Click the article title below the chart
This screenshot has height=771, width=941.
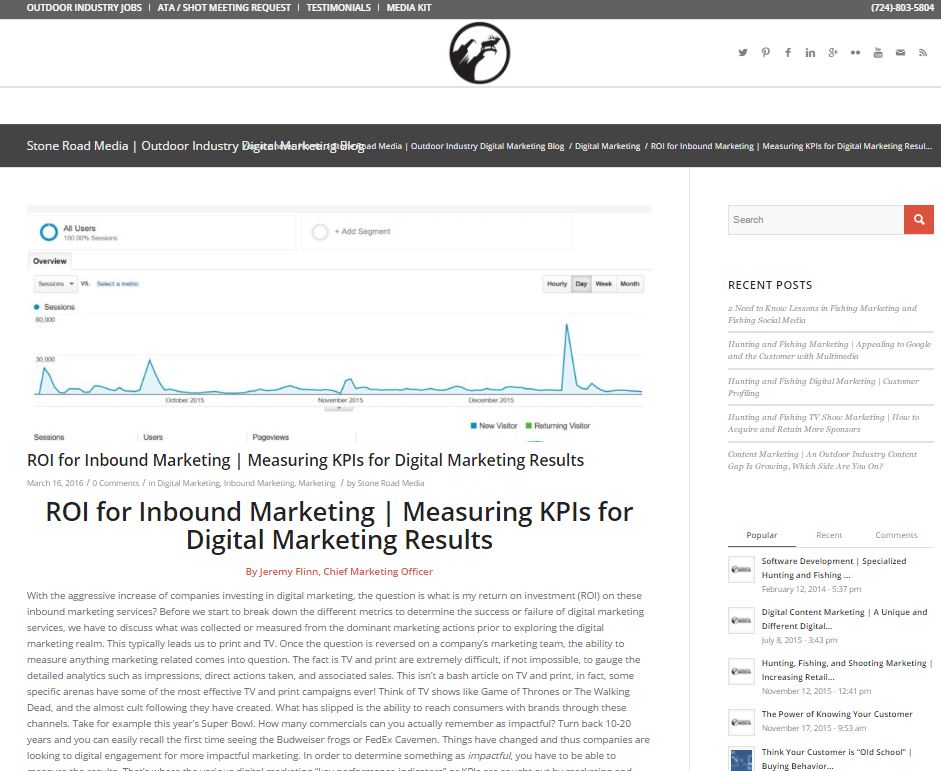point(305,460)
